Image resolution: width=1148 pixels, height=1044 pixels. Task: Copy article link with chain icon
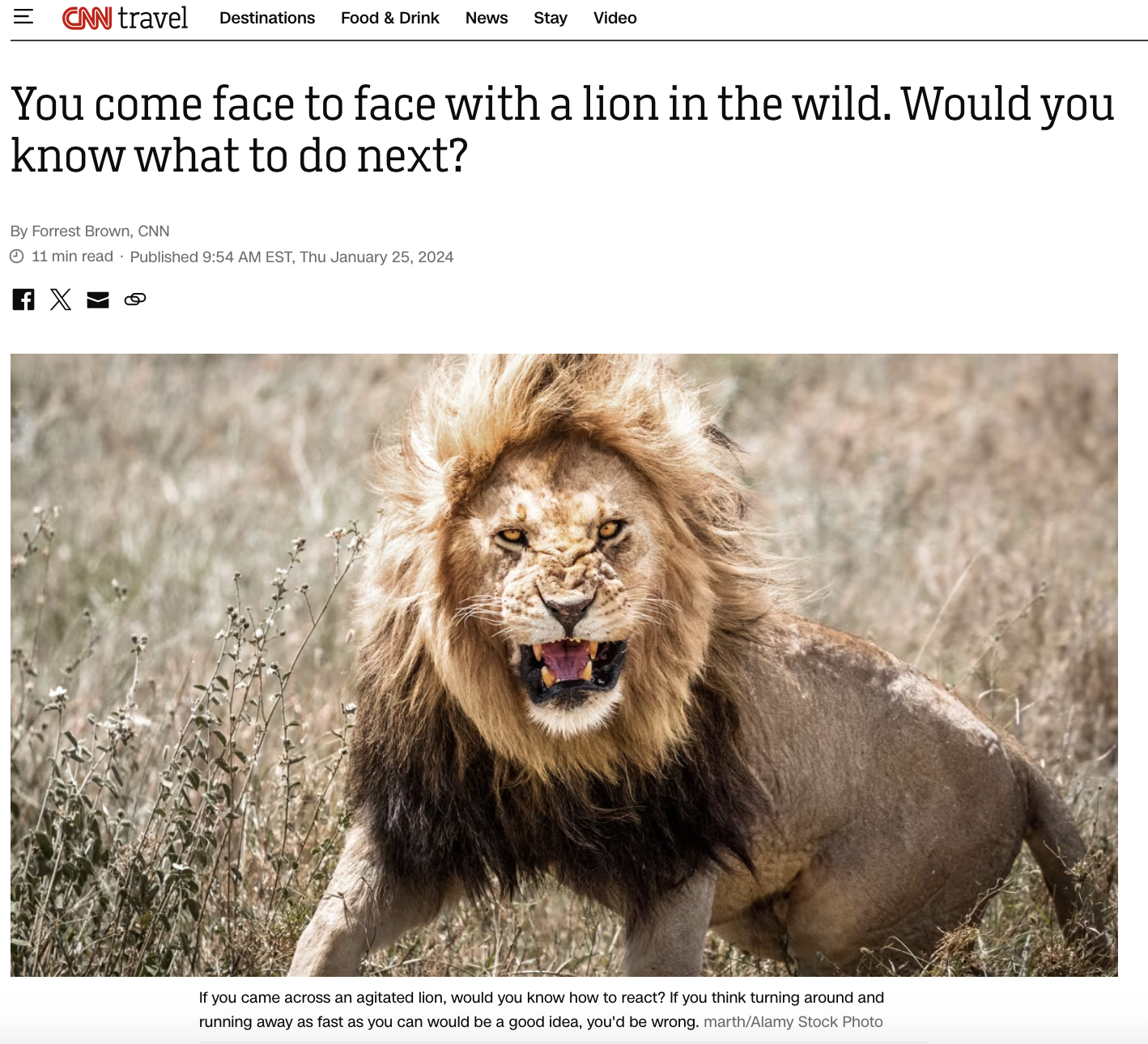point(135,299)
